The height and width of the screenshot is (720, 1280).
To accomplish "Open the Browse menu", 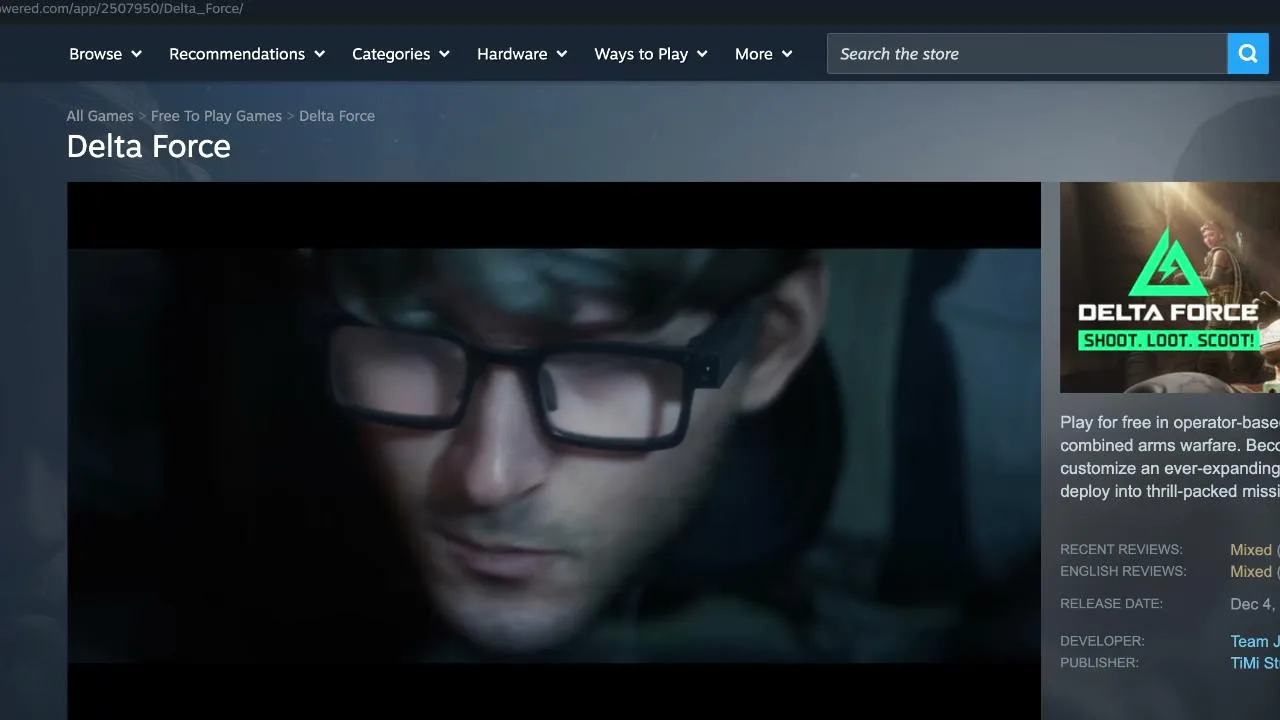I will pyautogui.click(x=105, y=54).
